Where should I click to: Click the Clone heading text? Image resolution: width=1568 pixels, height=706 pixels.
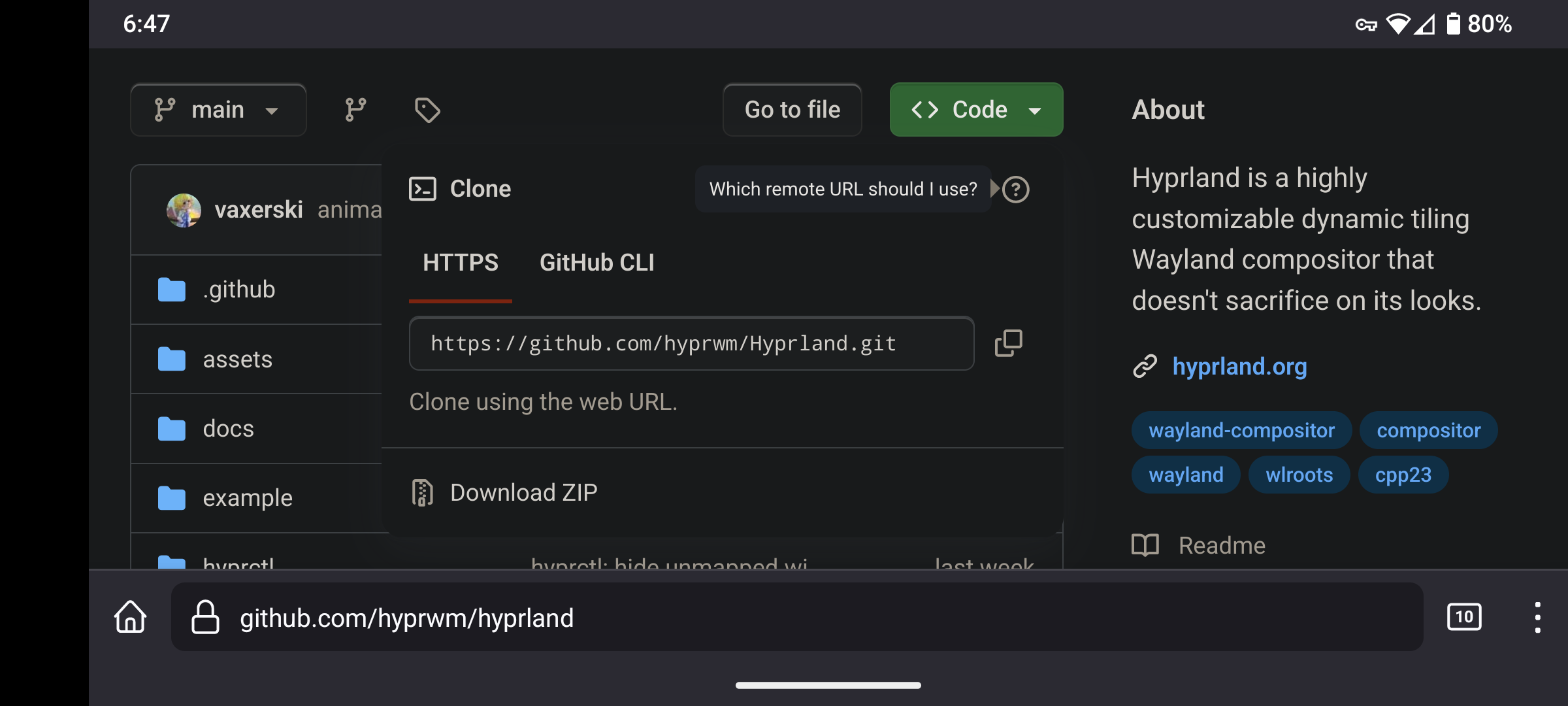click(480, 189)
